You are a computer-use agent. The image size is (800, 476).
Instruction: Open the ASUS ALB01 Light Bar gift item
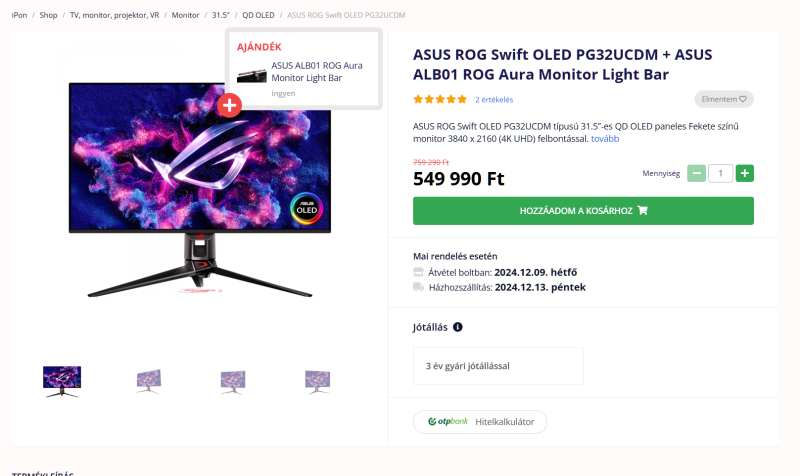pos(316,71)
